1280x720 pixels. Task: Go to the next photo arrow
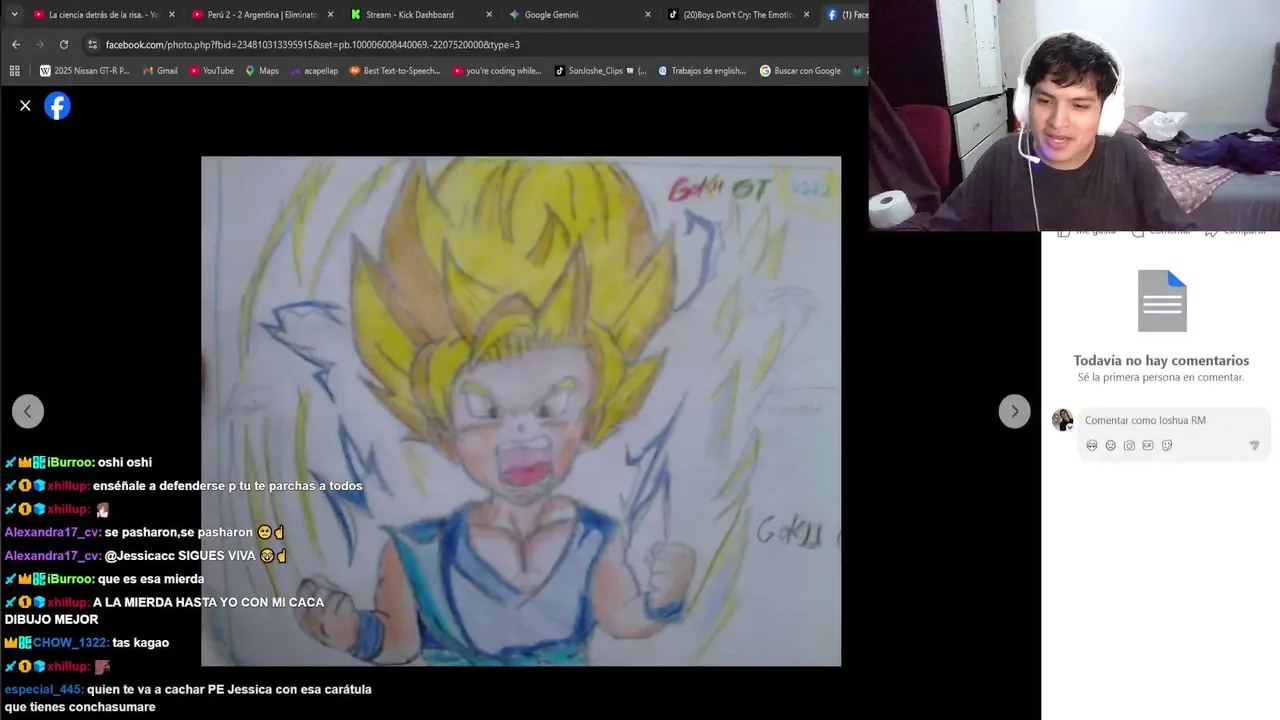coord(1014,411)
